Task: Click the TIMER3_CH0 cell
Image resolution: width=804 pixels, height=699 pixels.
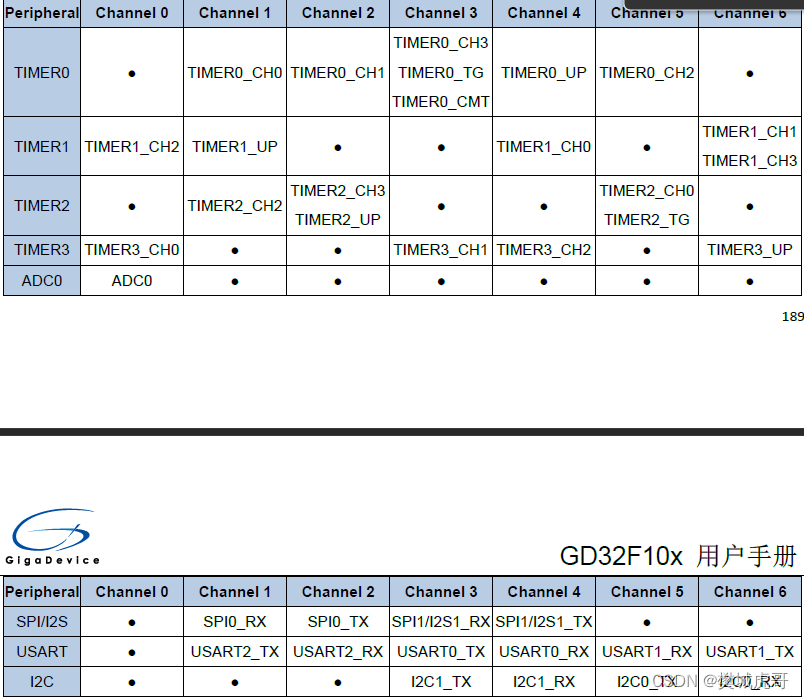Action: click(131, 250)
